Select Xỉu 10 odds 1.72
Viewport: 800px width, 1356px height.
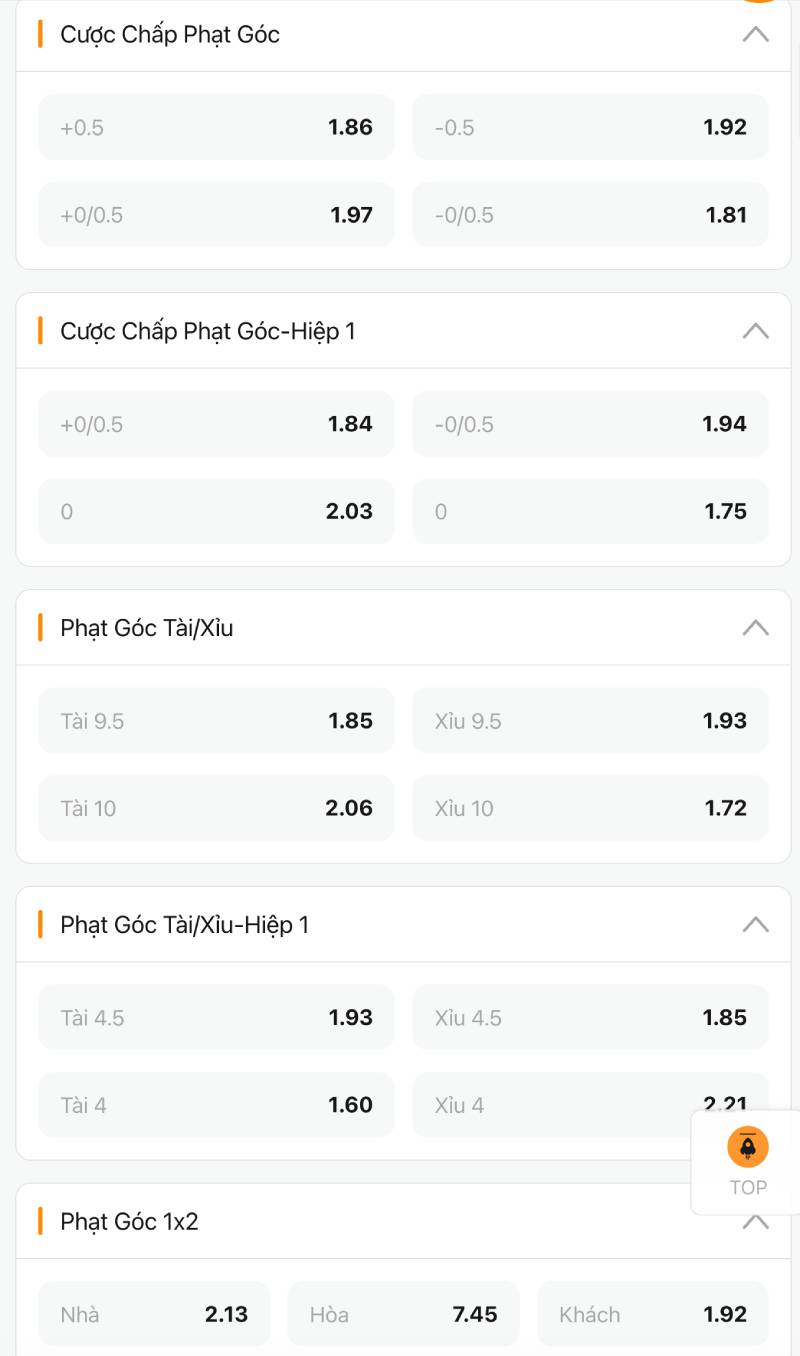[x=590, y=808]
